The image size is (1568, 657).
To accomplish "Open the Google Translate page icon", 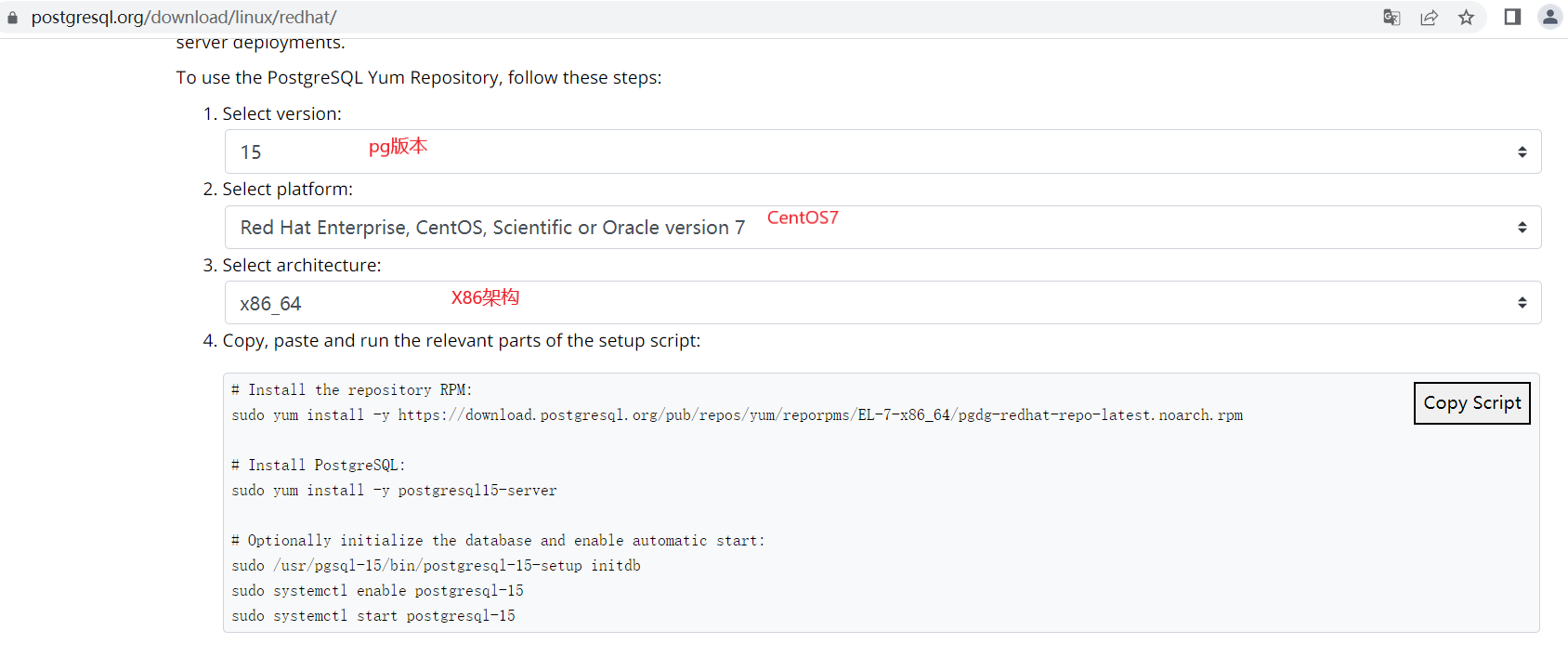I will (1392, 18).
